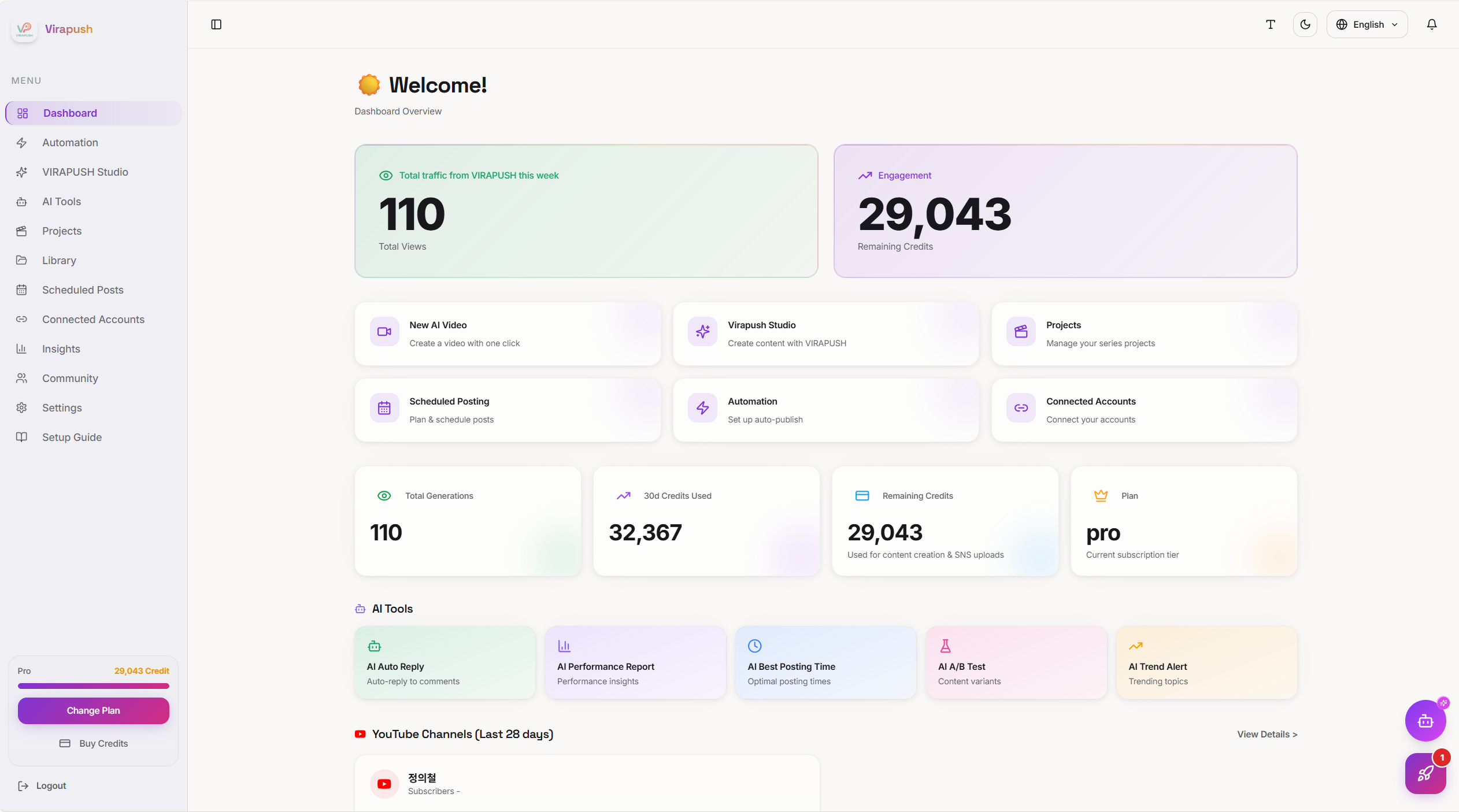This screenshot has width=1459, height=812.
Task: Open the notifications bell
Action: point(1431,24)
